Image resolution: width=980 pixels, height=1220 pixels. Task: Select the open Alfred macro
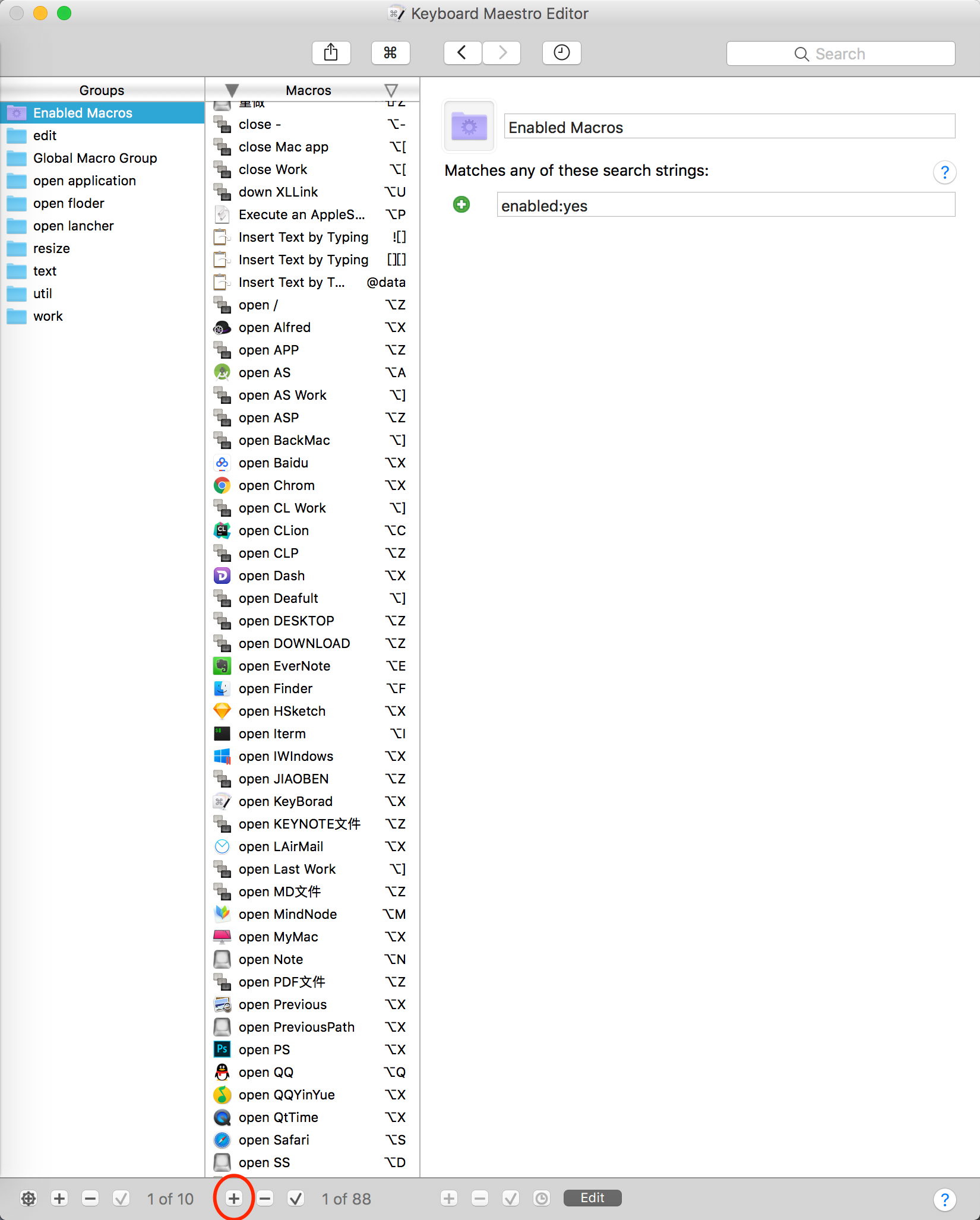pyautogui.click(x=312, y=327)
